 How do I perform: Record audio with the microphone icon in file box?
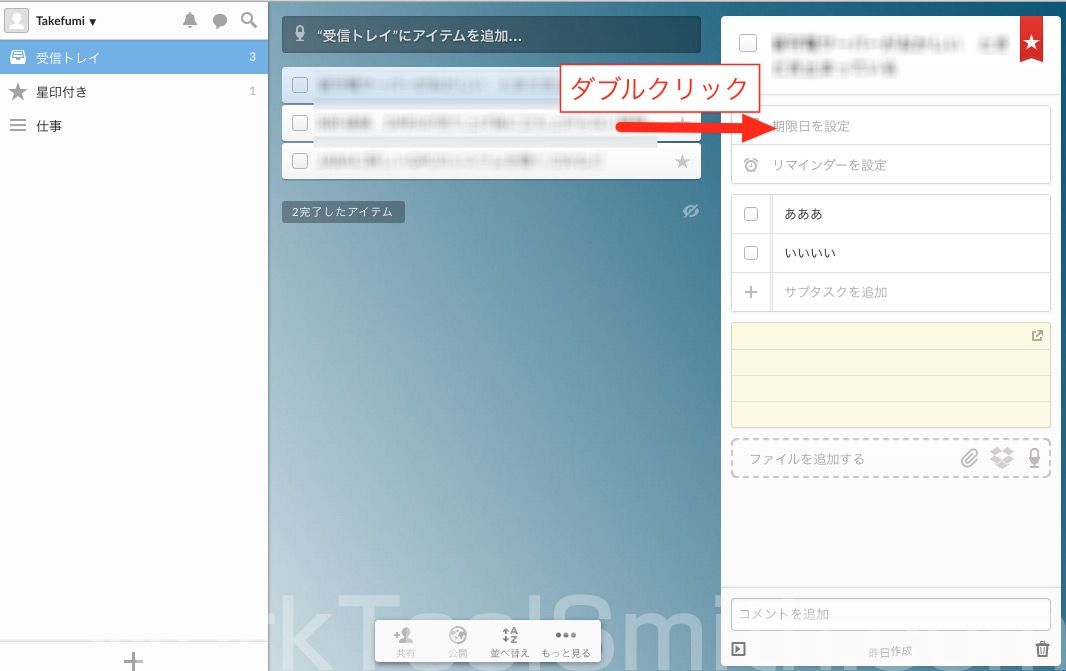[x=1034, y=458]
